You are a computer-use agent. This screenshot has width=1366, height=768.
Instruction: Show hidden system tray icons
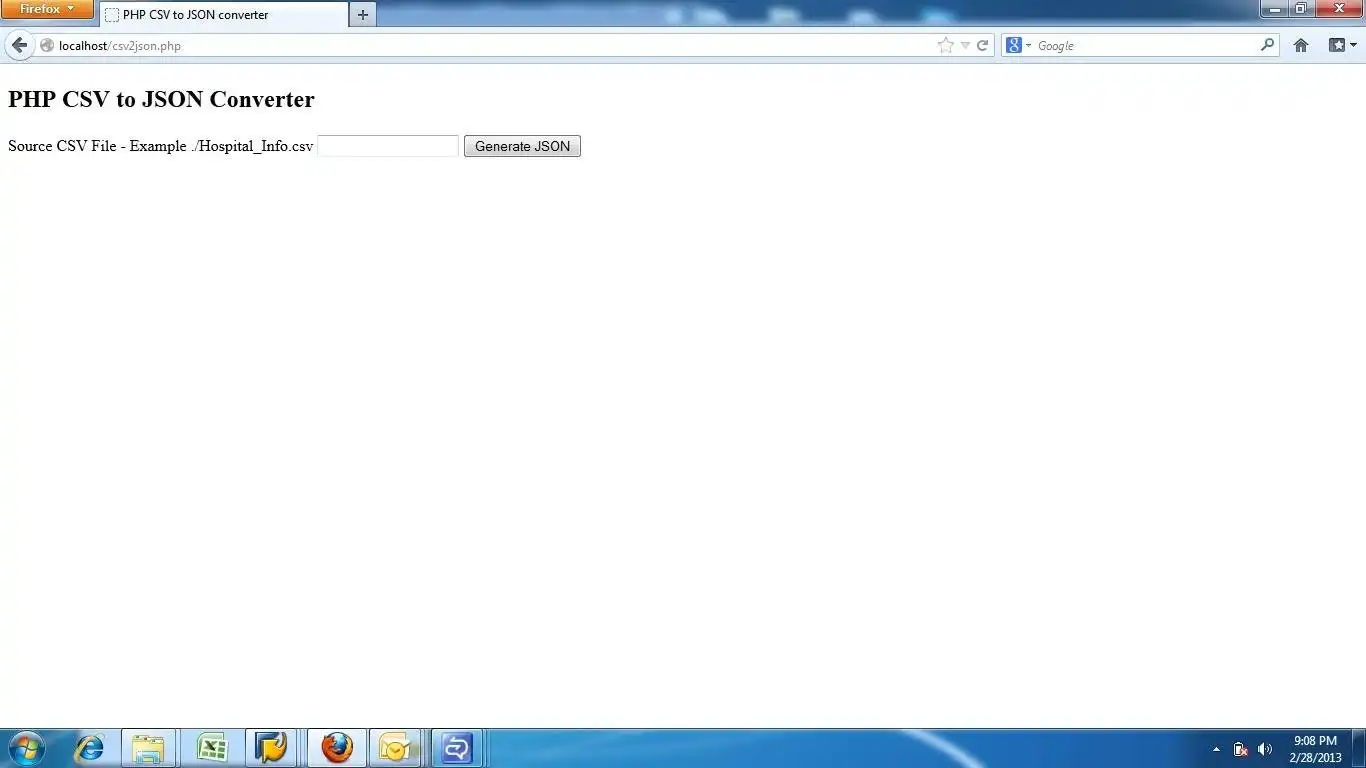click(x=1216, y=749)
